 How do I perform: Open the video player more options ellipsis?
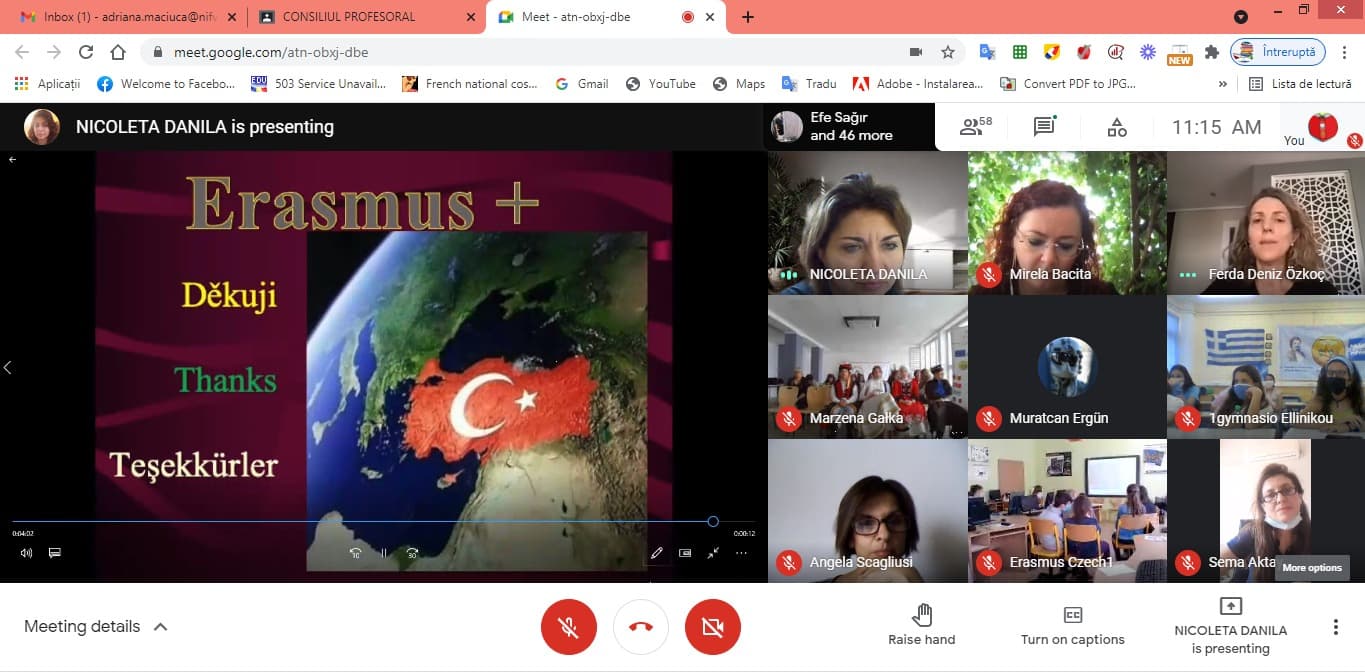click(x=741, y=552)
